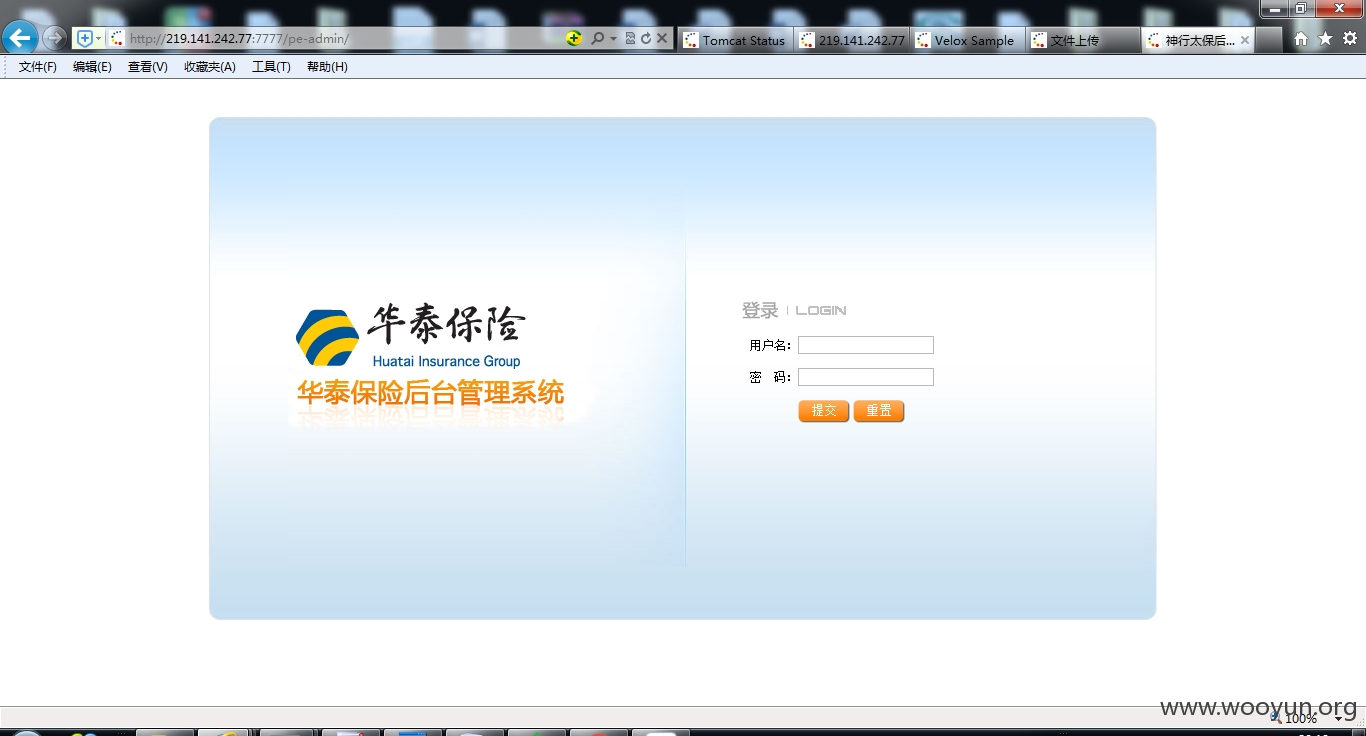Viewport: 1366px width, 736px height.
Task: Click the site favicon in the address bar
Action: point(117,39)
